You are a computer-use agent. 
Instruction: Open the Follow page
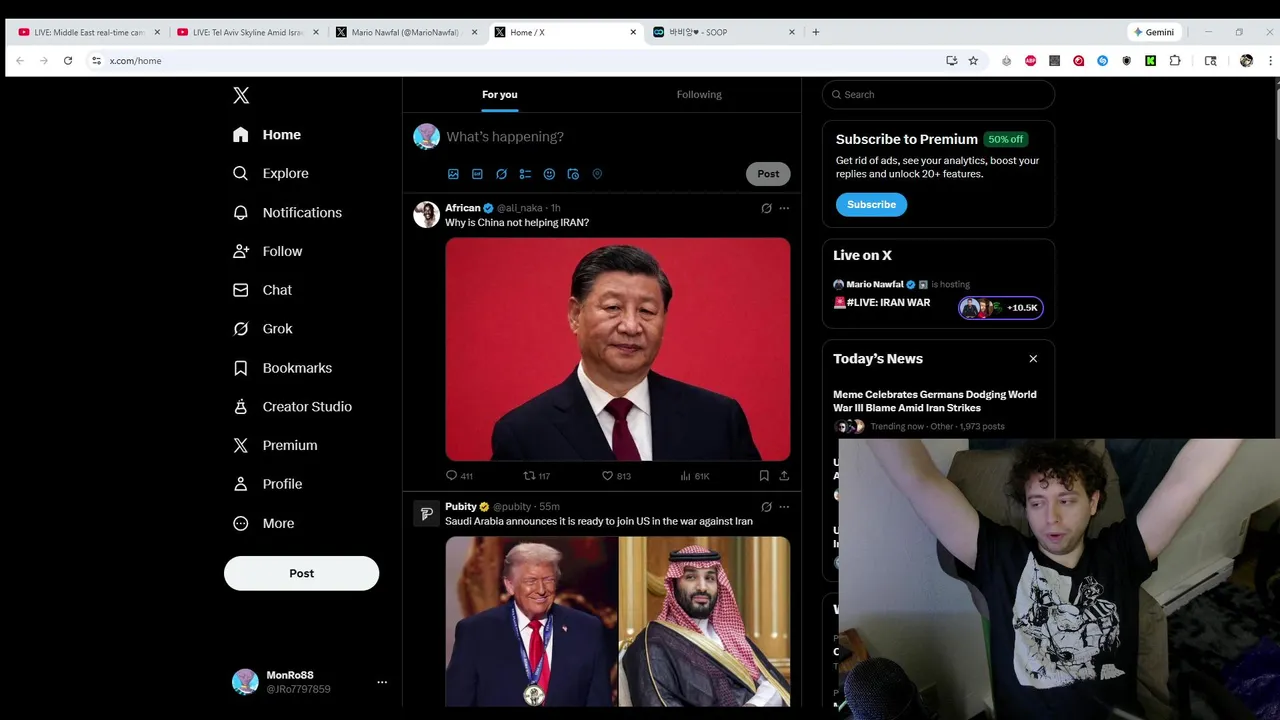coord(267,251)
